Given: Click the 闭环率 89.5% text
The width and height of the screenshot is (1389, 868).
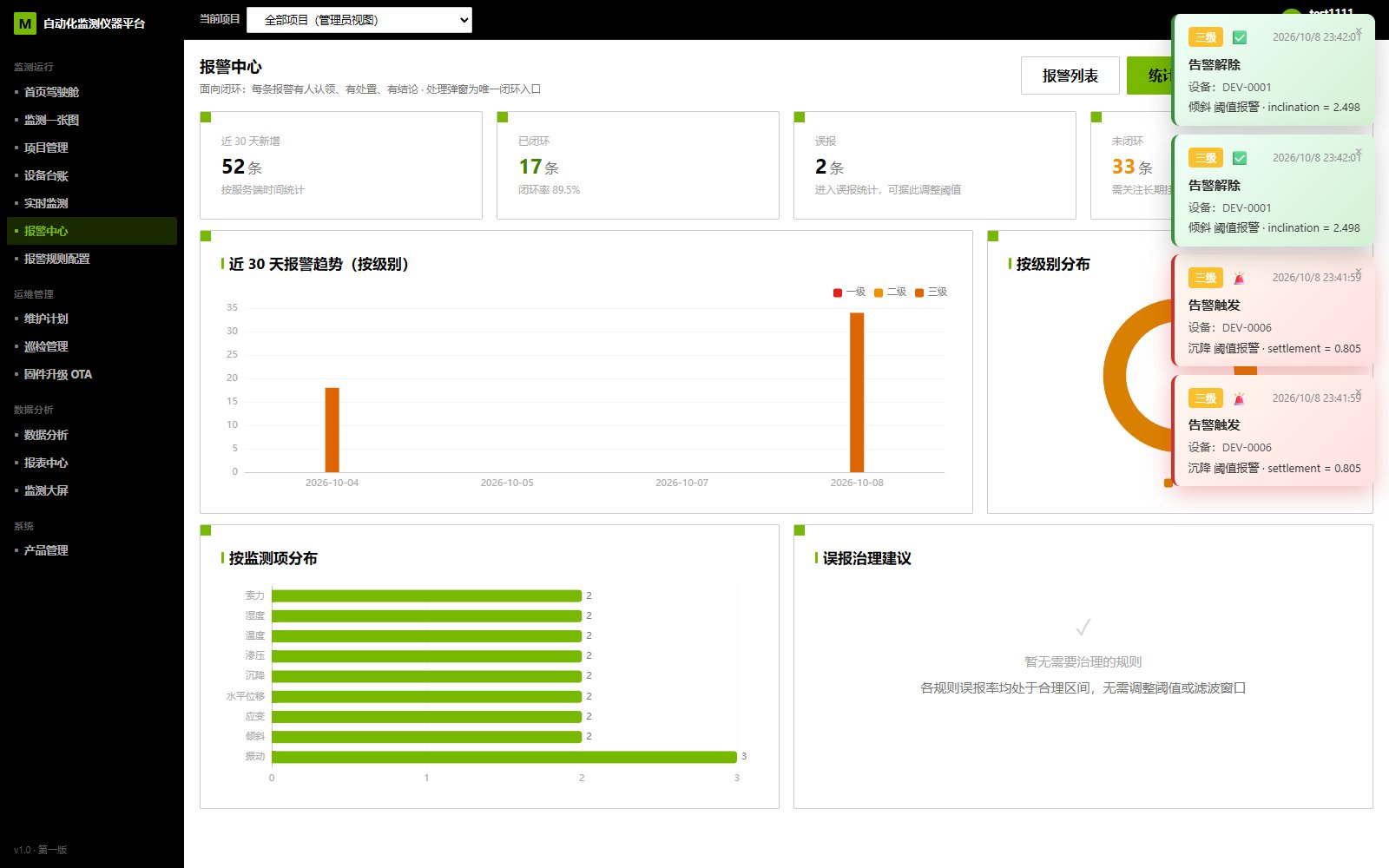Looking at the screenshot, I should pyautogui.click(x=550, y=189).
